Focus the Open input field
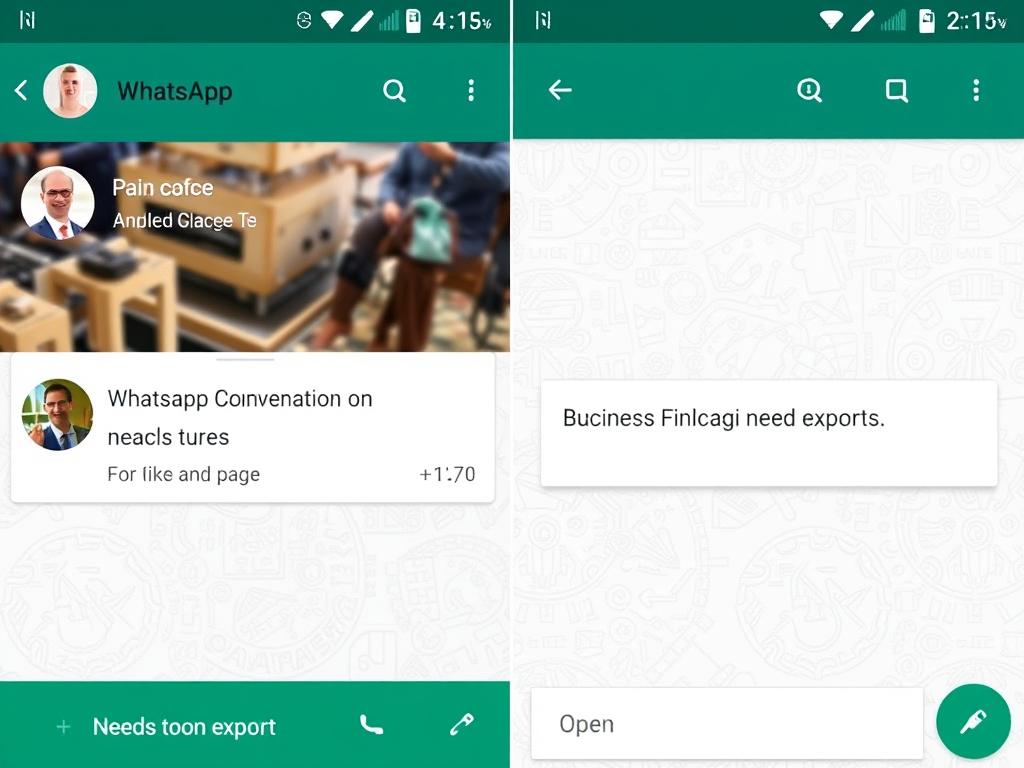Viewport: 1024px width, 768px height. tap(727, 723)
